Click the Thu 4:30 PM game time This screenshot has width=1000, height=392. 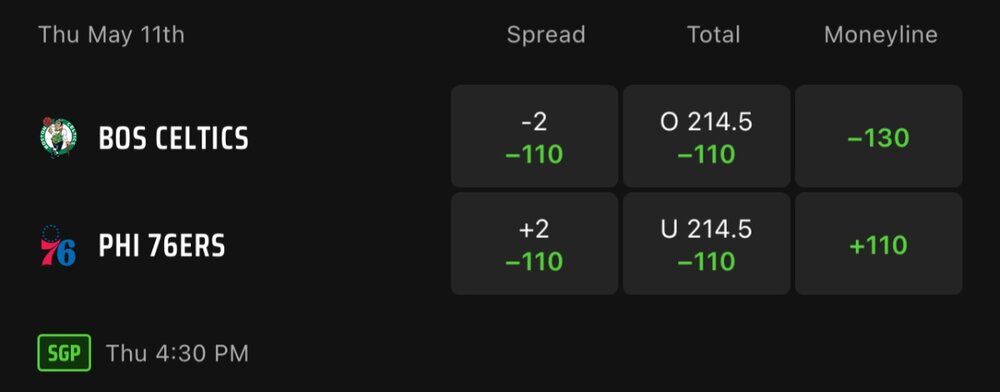coord(177,353)
